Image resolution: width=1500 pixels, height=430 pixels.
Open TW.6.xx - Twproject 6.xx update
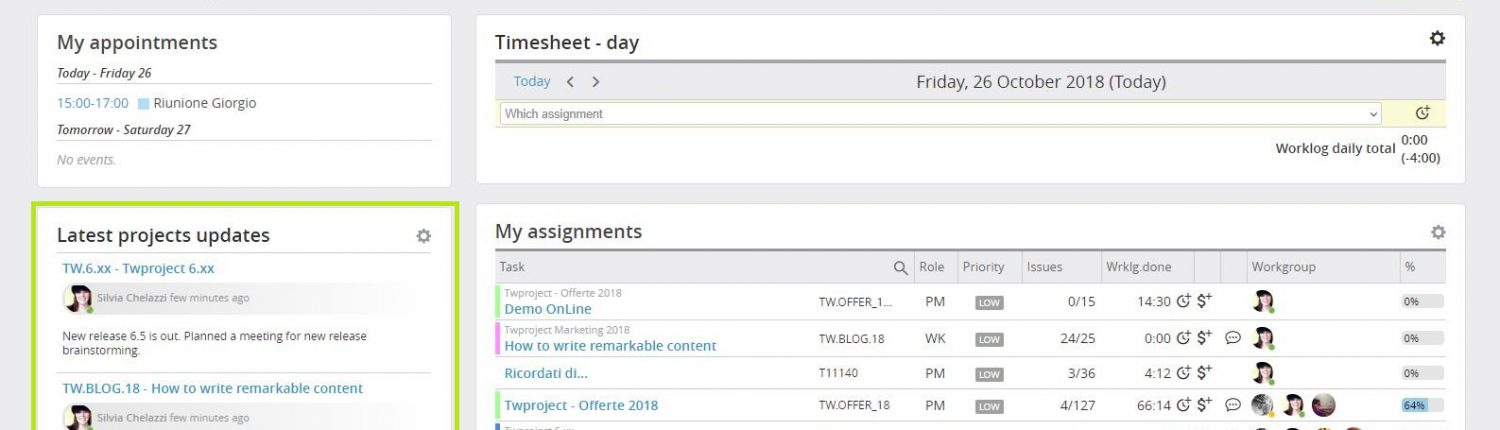[138, 268]
